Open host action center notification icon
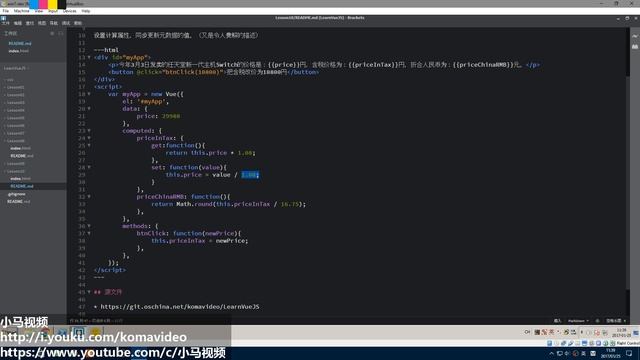Image resolution: width=640 pixels, height=360 pixels. pos(629,353)
